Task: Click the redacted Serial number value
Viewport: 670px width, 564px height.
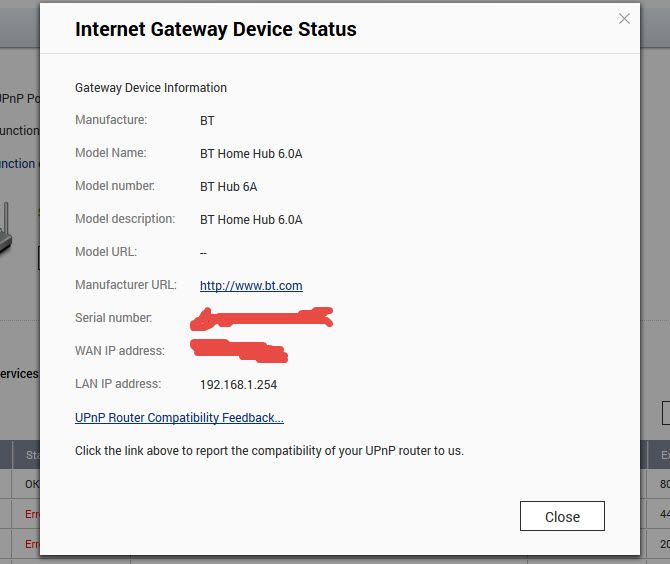Action: 262,319
